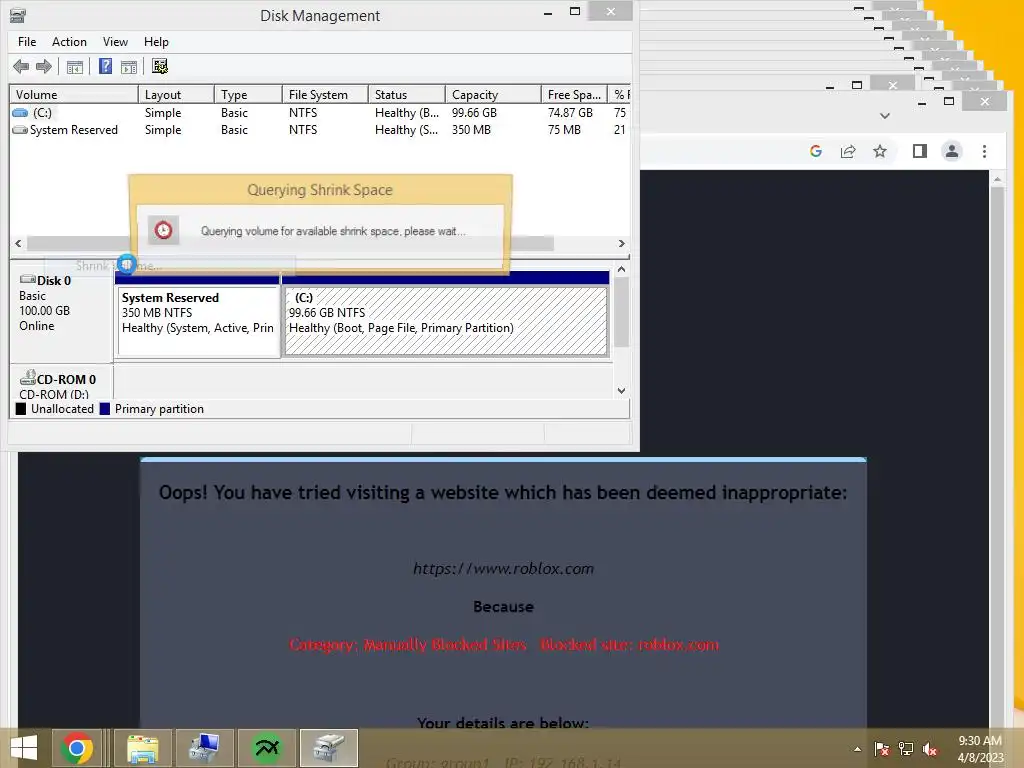This screenshot has height=768, width=1024.
Task: Expand the Chrome tab search chevron
Action: 885,116
